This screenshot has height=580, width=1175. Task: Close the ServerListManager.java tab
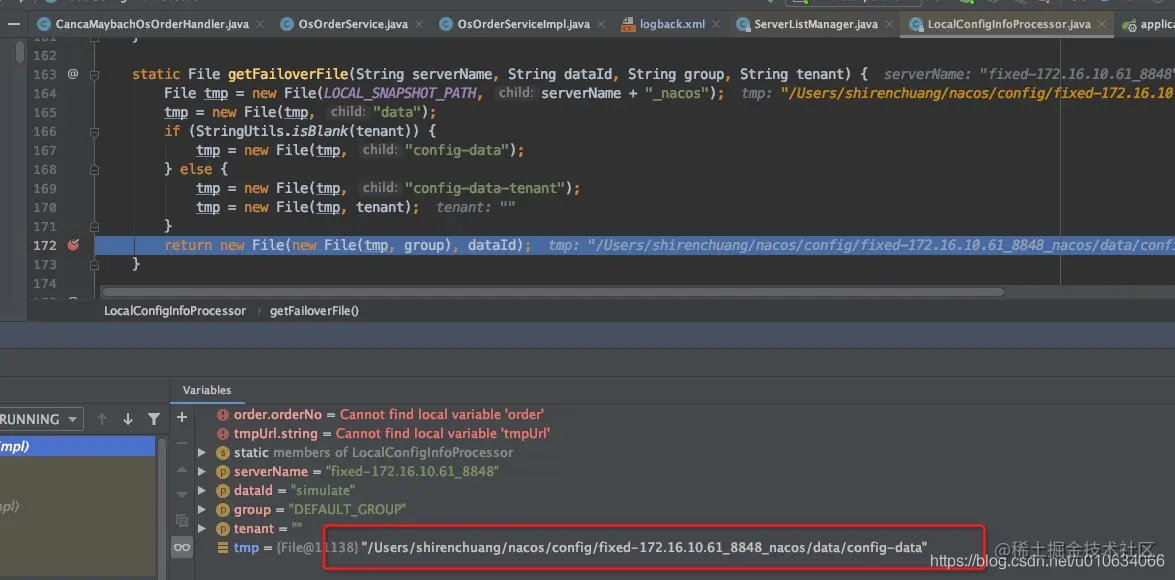click(x=889, y=24)
